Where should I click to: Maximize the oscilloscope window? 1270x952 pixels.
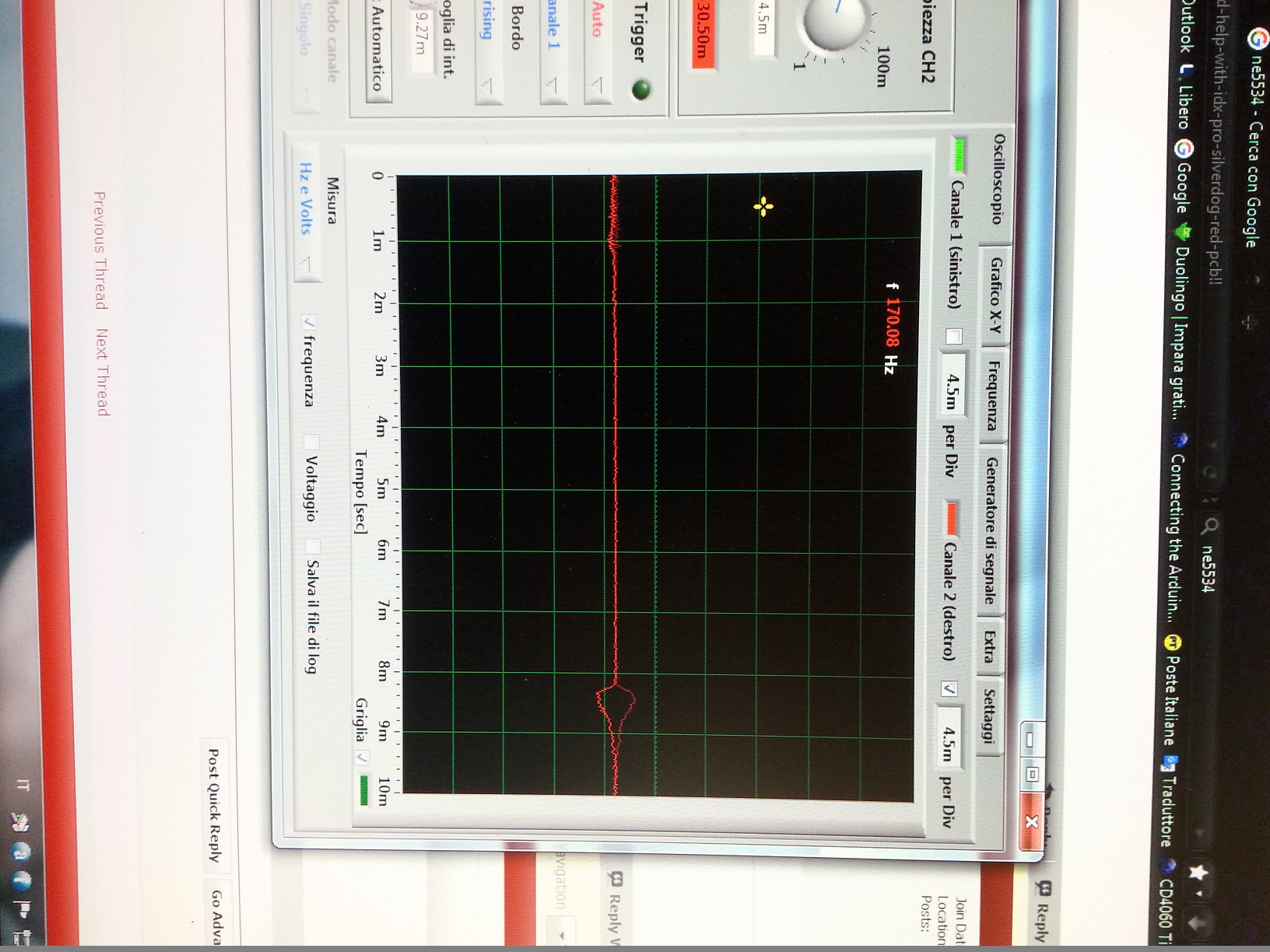1032,774
